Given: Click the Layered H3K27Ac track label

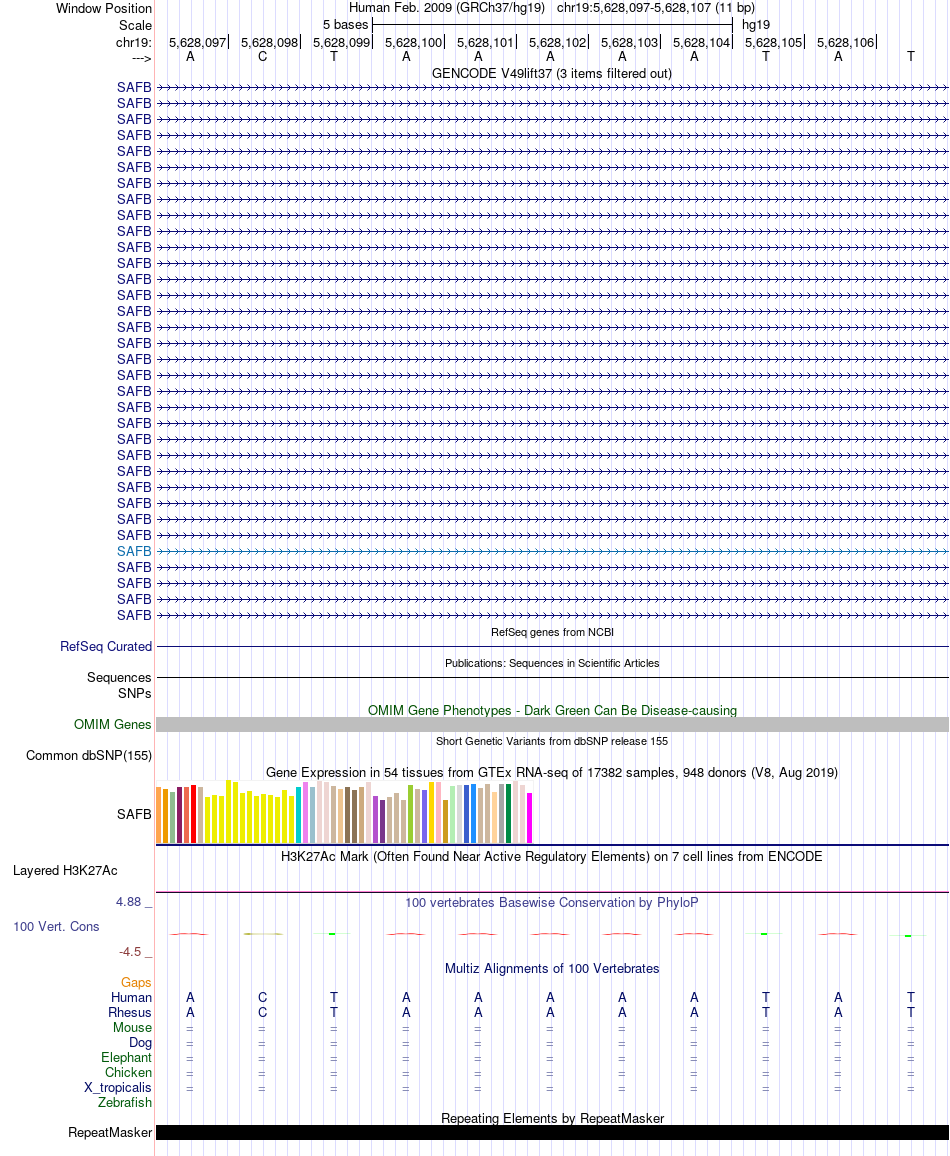Looking at the screenshot, I should click(x=65, y=871).
